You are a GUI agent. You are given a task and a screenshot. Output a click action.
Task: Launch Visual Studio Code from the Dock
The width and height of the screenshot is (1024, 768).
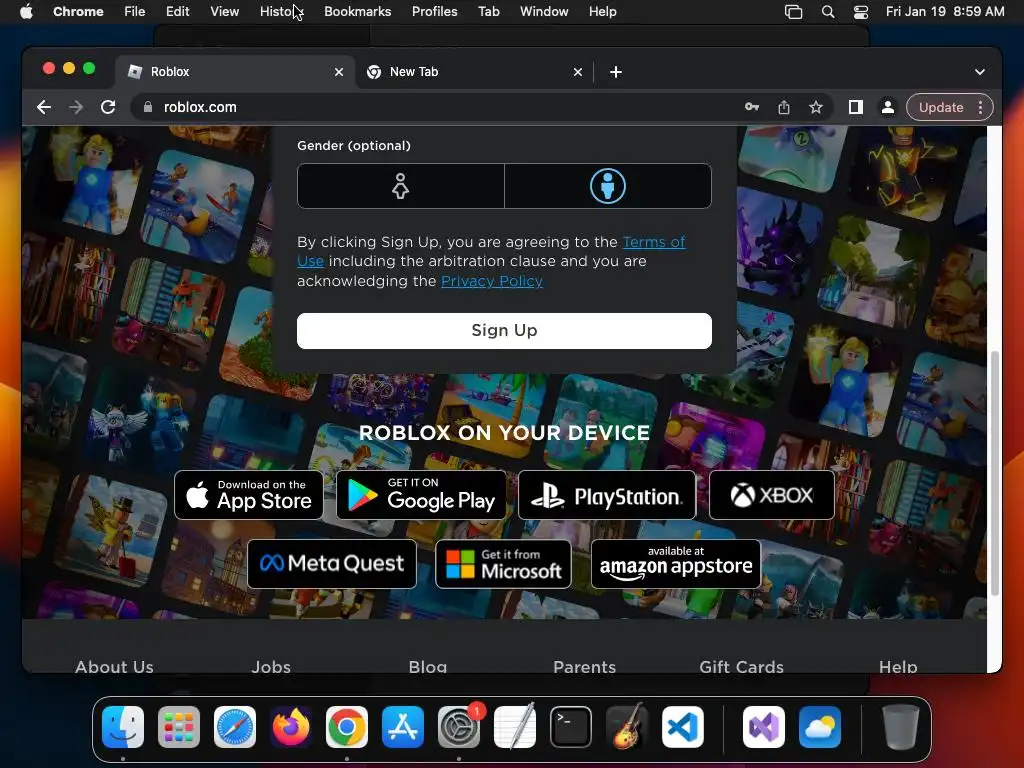pos(682,727)
